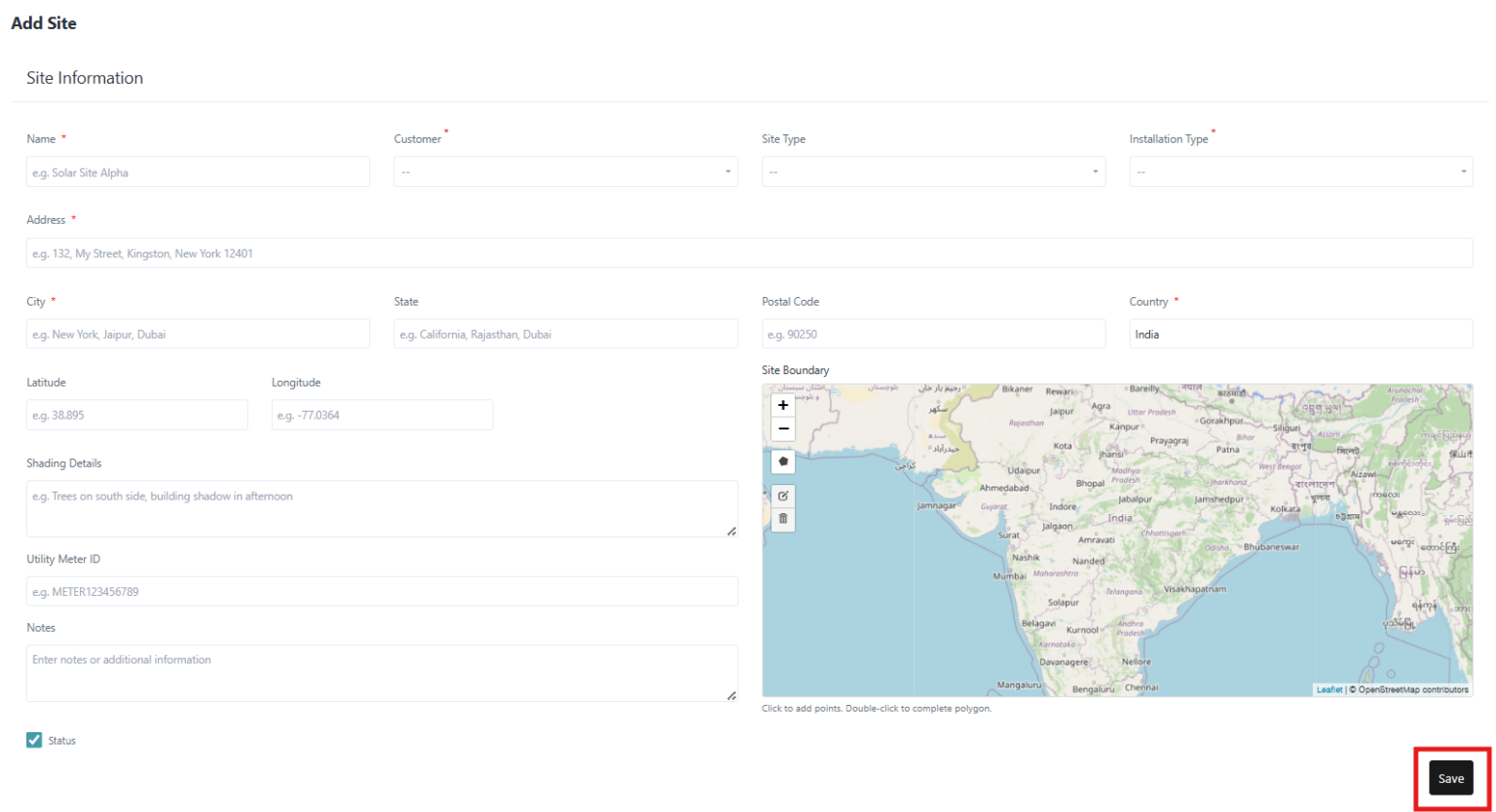Image resolution: width=1496 pixels, height=812 pixels.
Task: Zoom in on the Site Boundary map
Action: (783, 405)
